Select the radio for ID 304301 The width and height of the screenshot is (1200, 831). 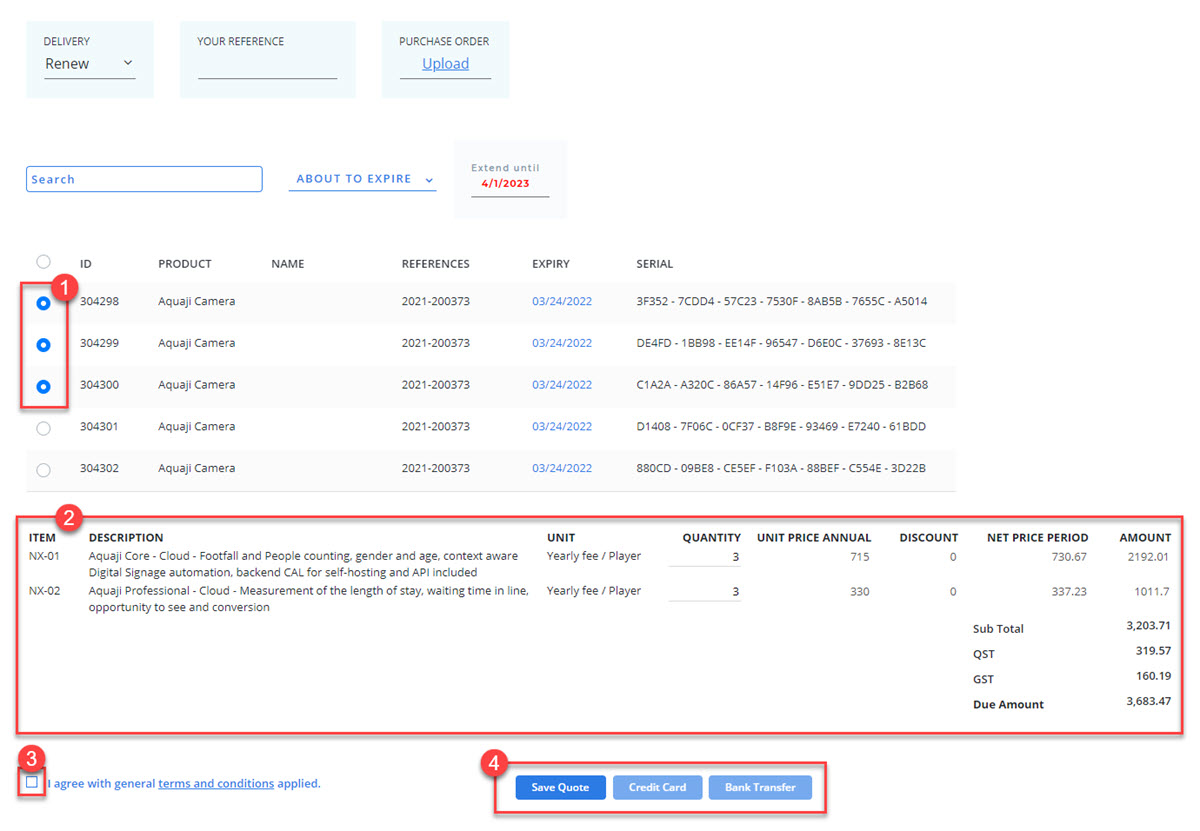pos(43,428)
